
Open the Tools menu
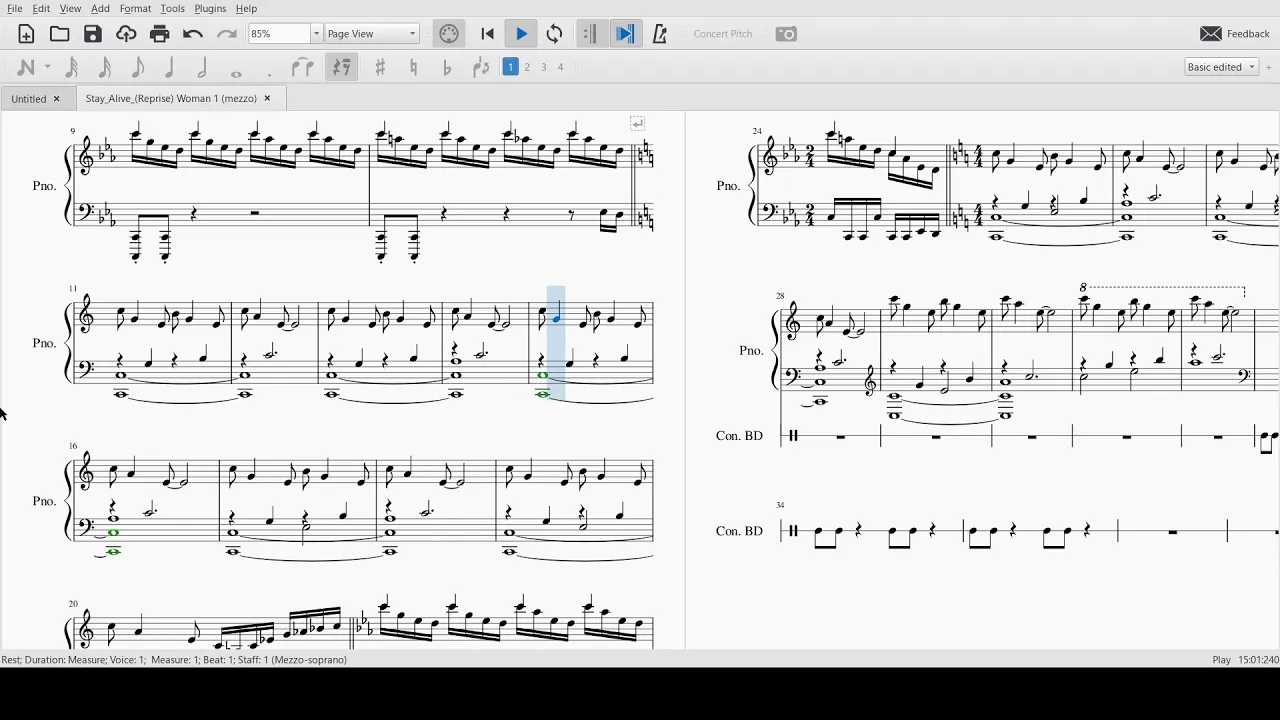coord(172,8)
